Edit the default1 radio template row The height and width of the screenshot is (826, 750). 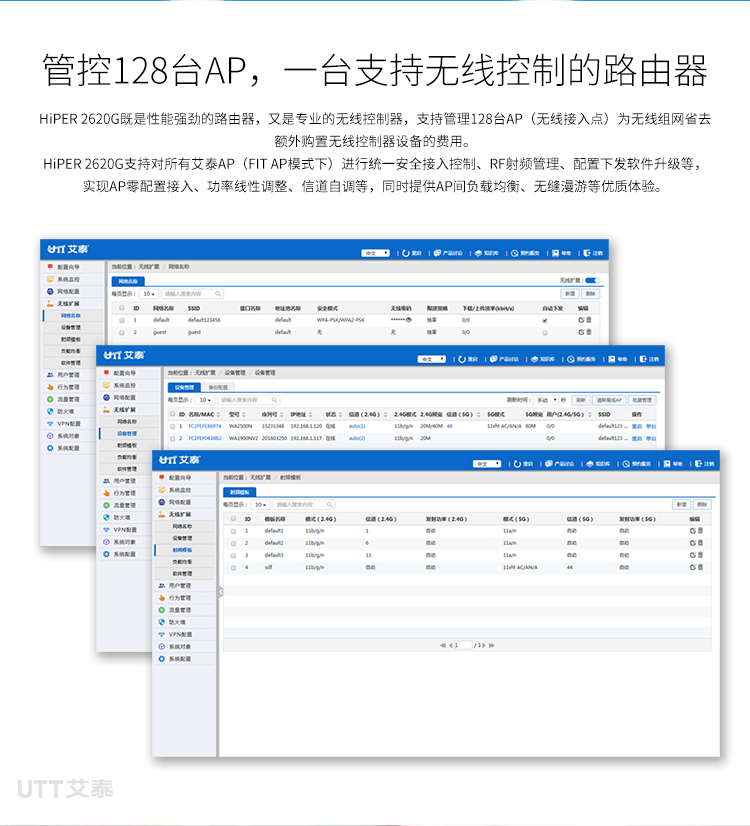point(693,530)
